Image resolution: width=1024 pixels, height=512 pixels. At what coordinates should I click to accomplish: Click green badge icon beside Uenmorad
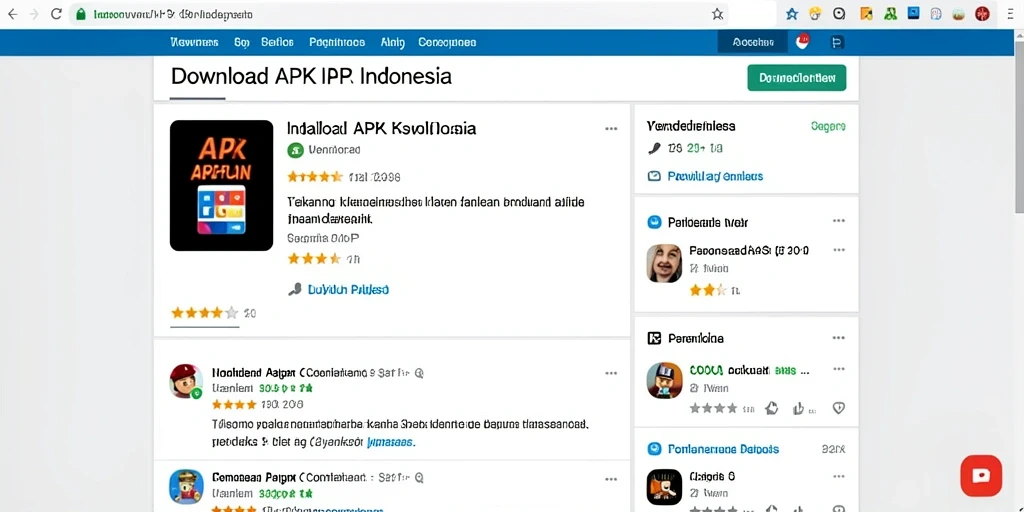(296, 150)
